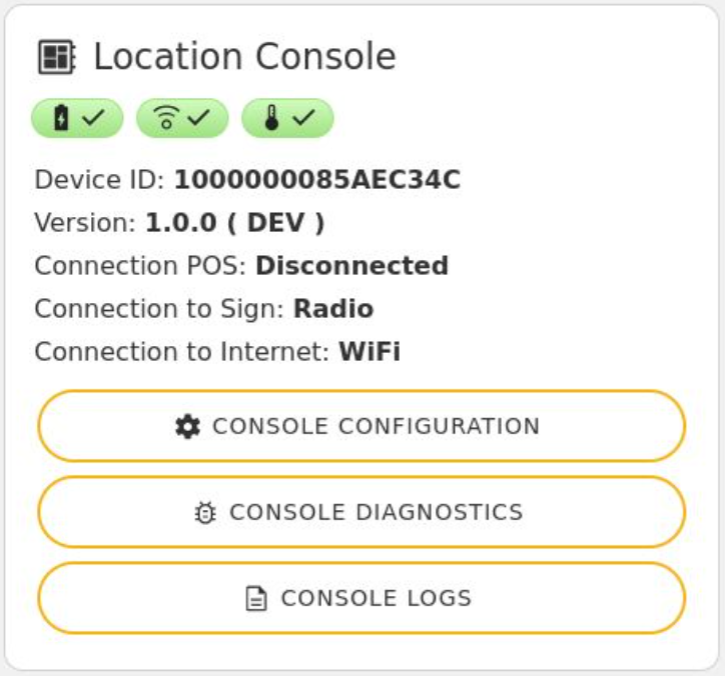The height and width of the screenshot is (676, 725).
Task: Click the WiFi signal status badge
Action: tap(182, 118)
